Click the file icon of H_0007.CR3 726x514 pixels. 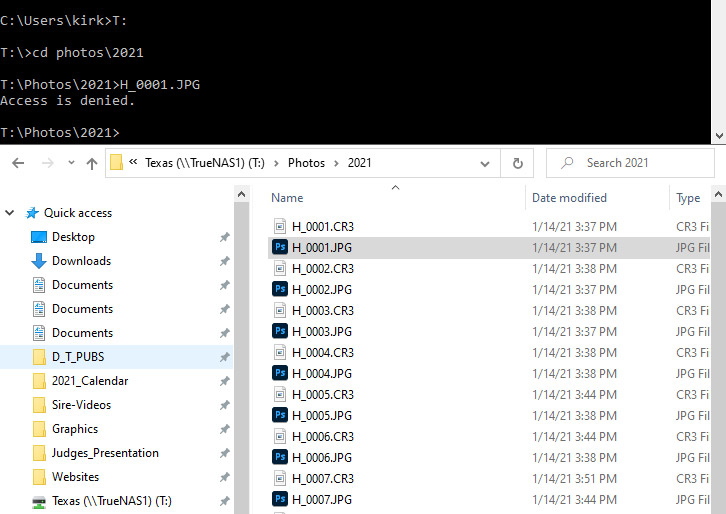click(280, 478)
